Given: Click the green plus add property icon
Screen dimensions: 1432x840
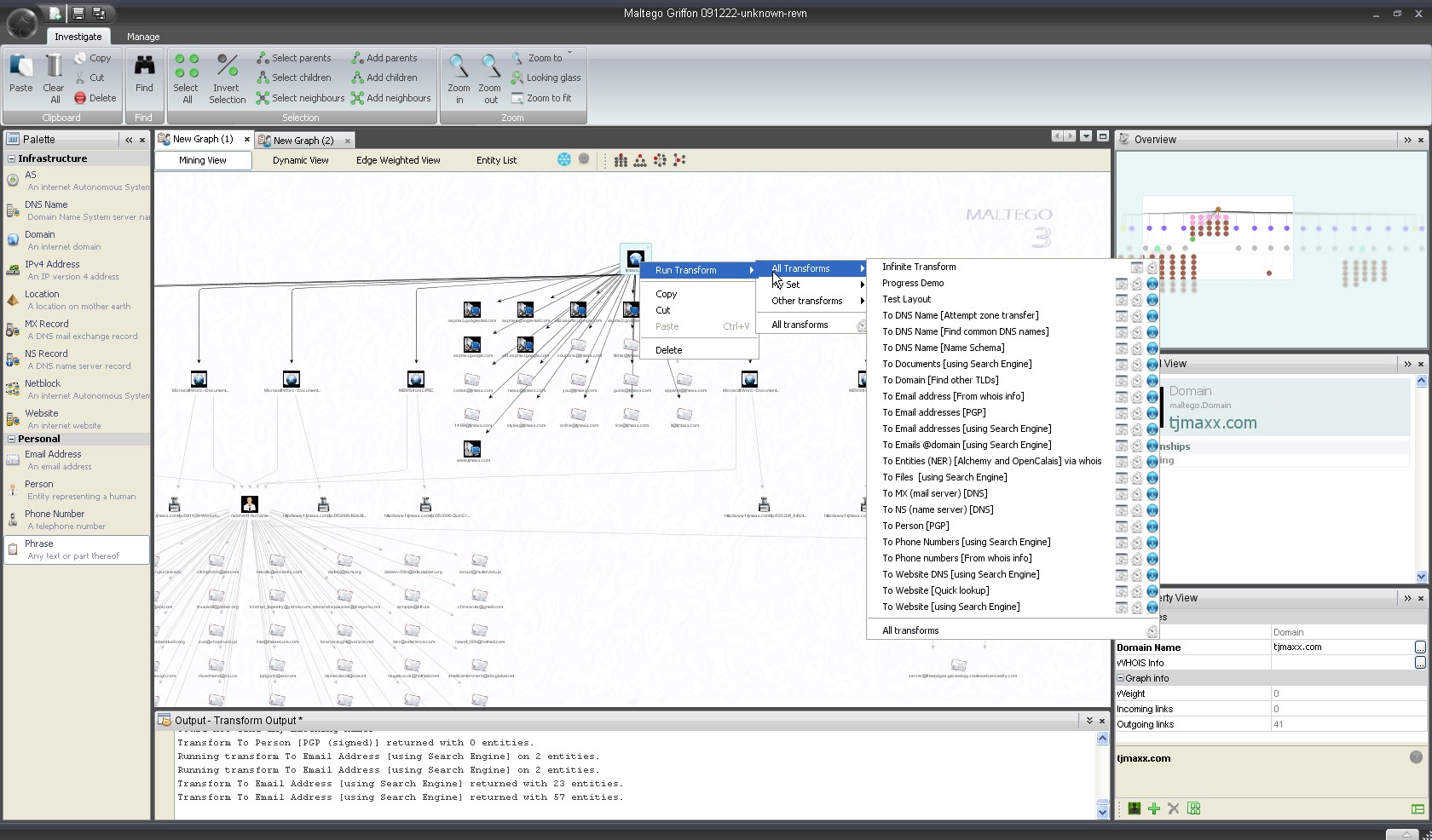Looking at the screenshot, I should click(1154, 808).
